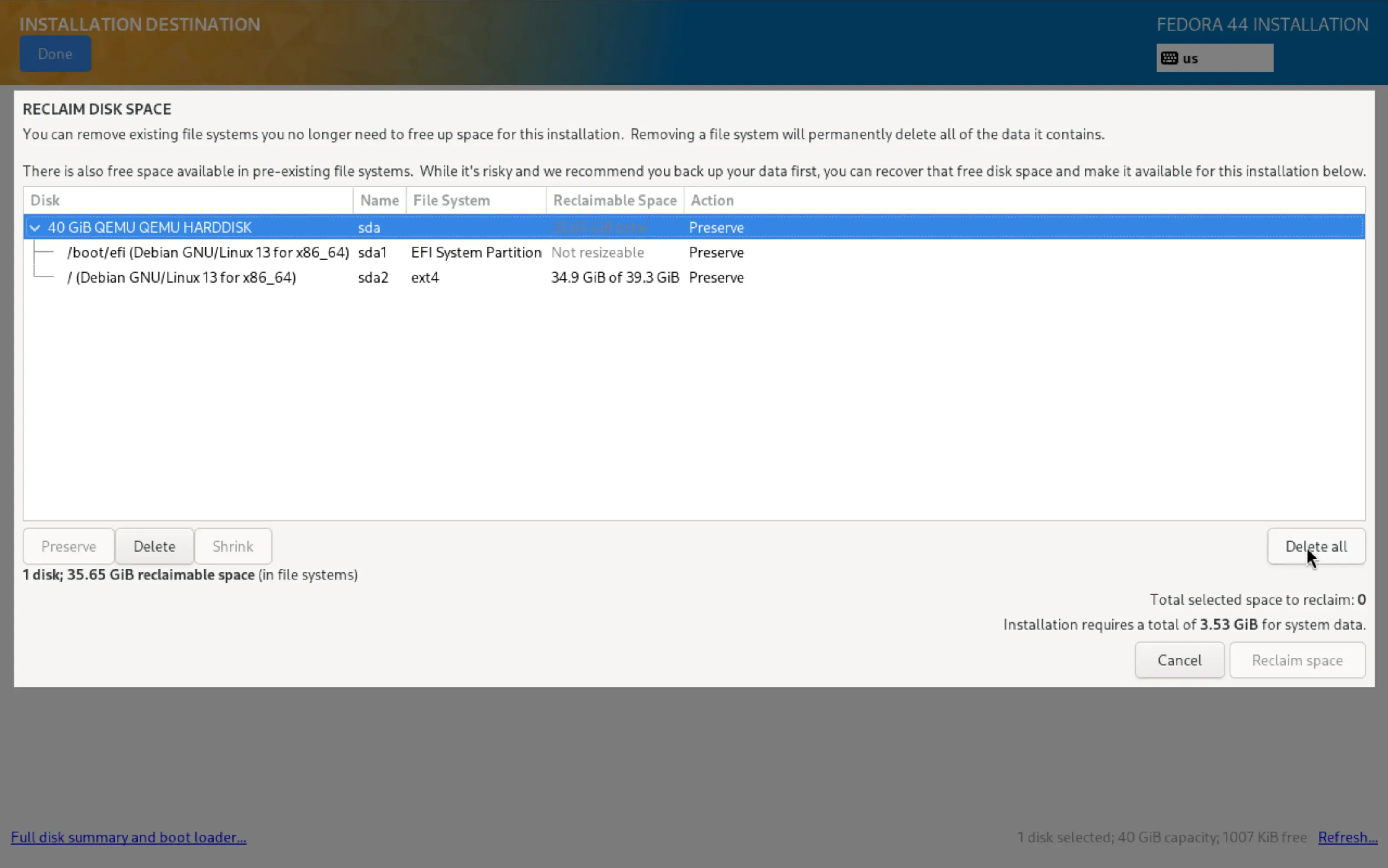Screen dimensions: 1388x868
Task: Click the Disk column header
Action: pos(188,201)
